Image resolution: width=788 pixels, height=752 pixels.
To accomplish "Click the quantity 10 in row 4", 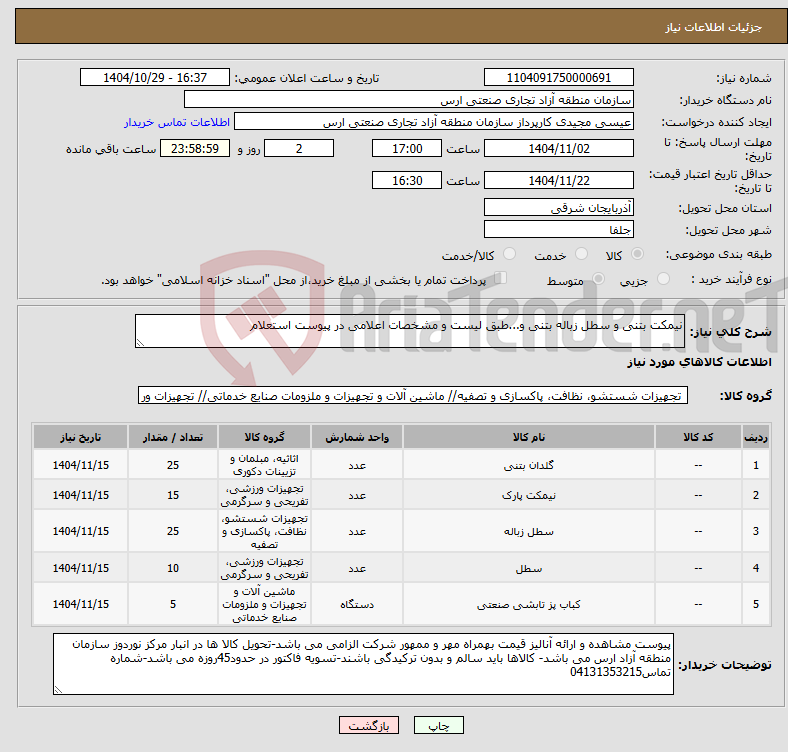I will point(173,568).
